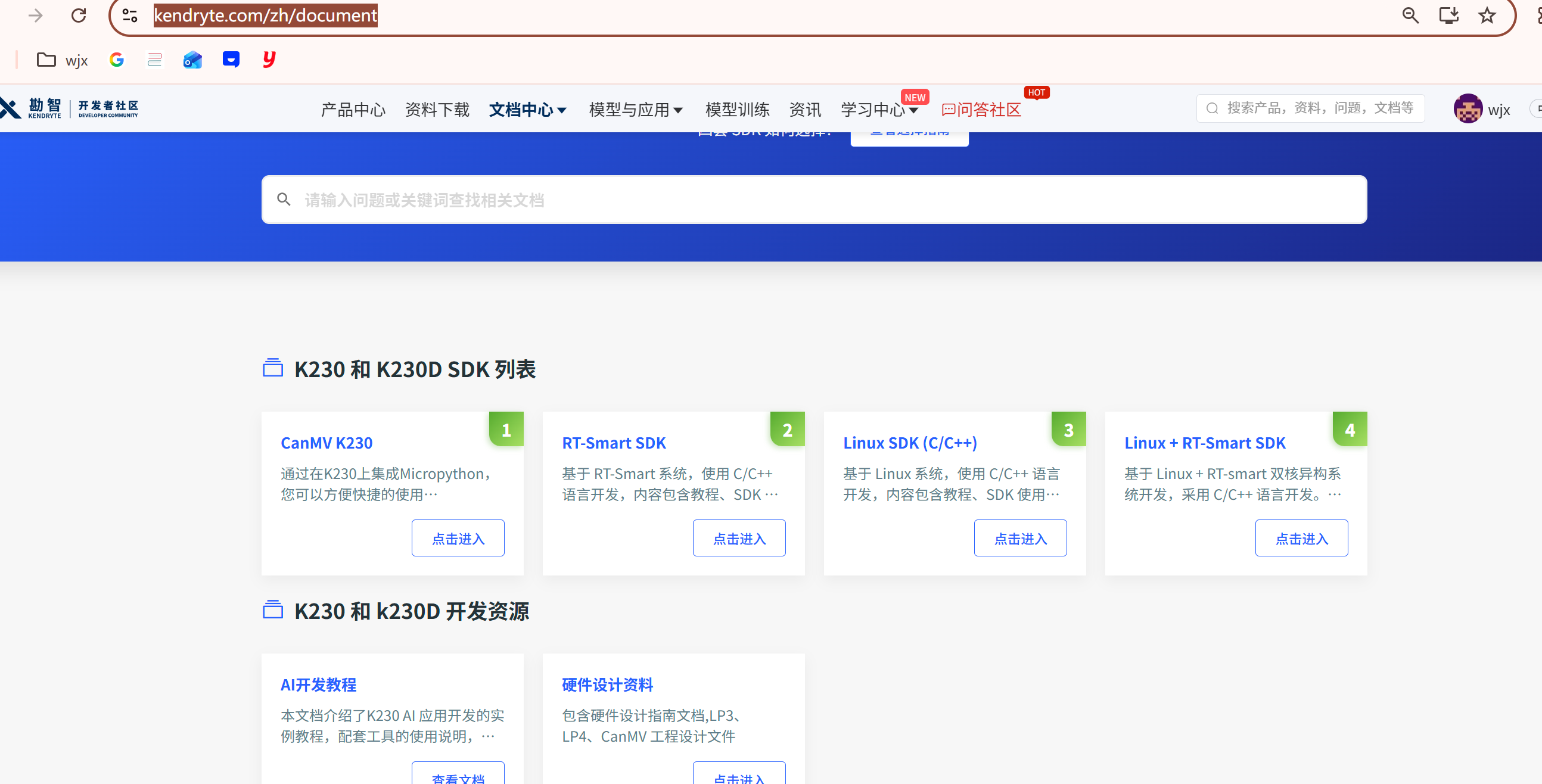This screenshot has height=784, width=1542.
Task: Click the wjx username text
Action: pos(1499,110)
